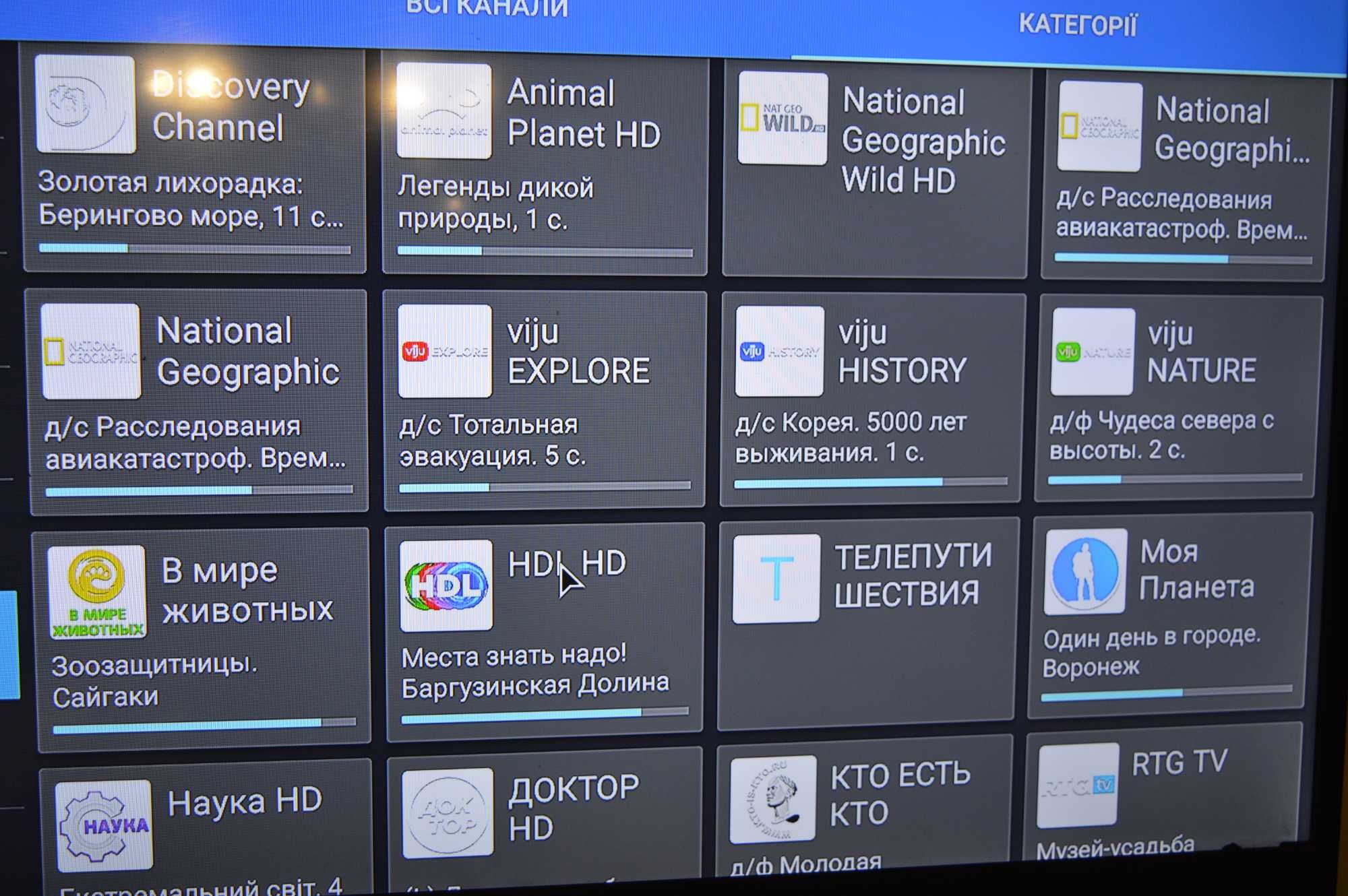The width and height of the screenshot is (1348, 896).
Task: Select program 'Легенды дикой природы, 1 с.'
Action: coord(495,203)
